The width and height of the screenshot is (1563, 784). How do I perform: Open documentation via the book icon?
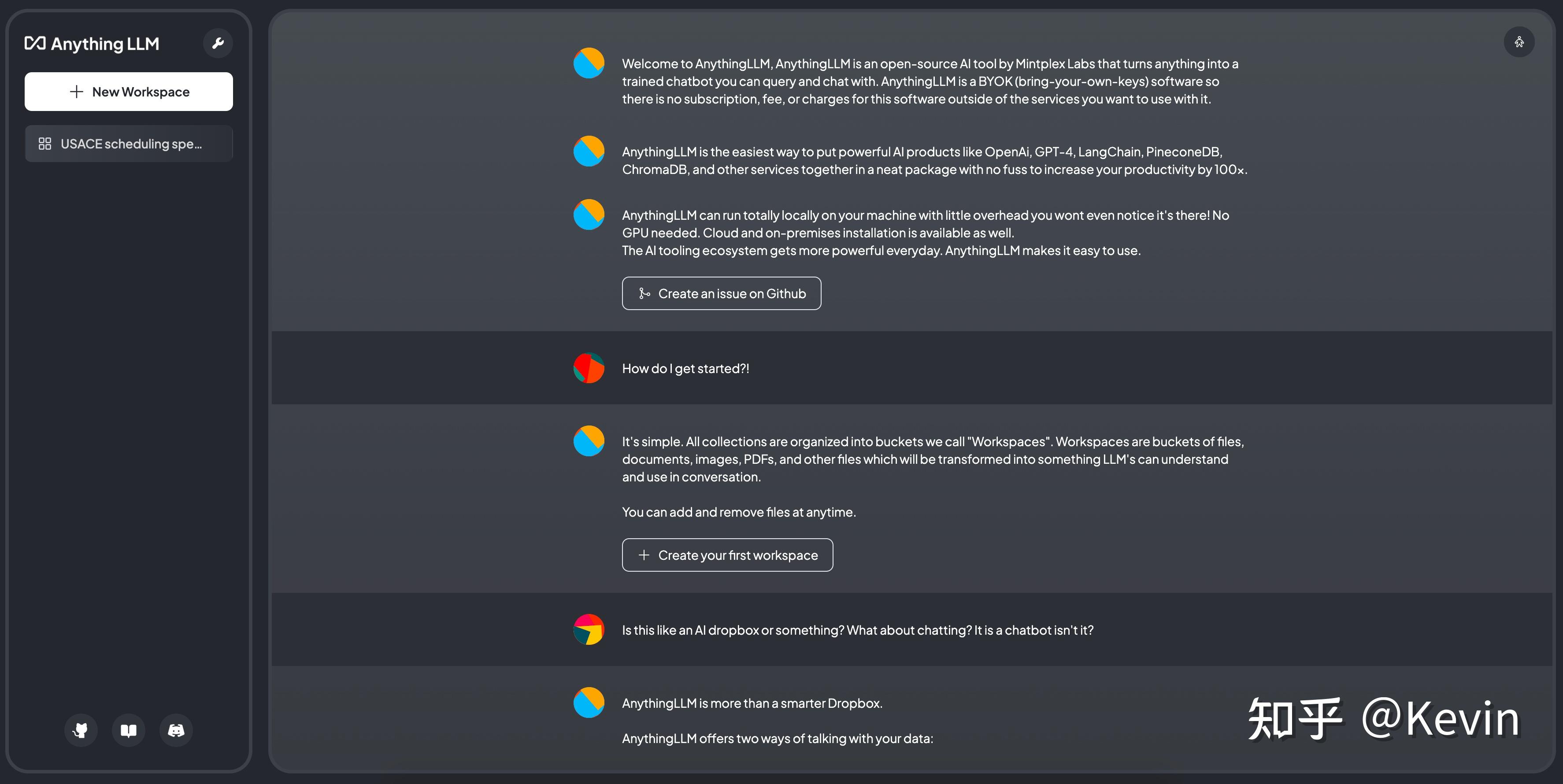129,730
